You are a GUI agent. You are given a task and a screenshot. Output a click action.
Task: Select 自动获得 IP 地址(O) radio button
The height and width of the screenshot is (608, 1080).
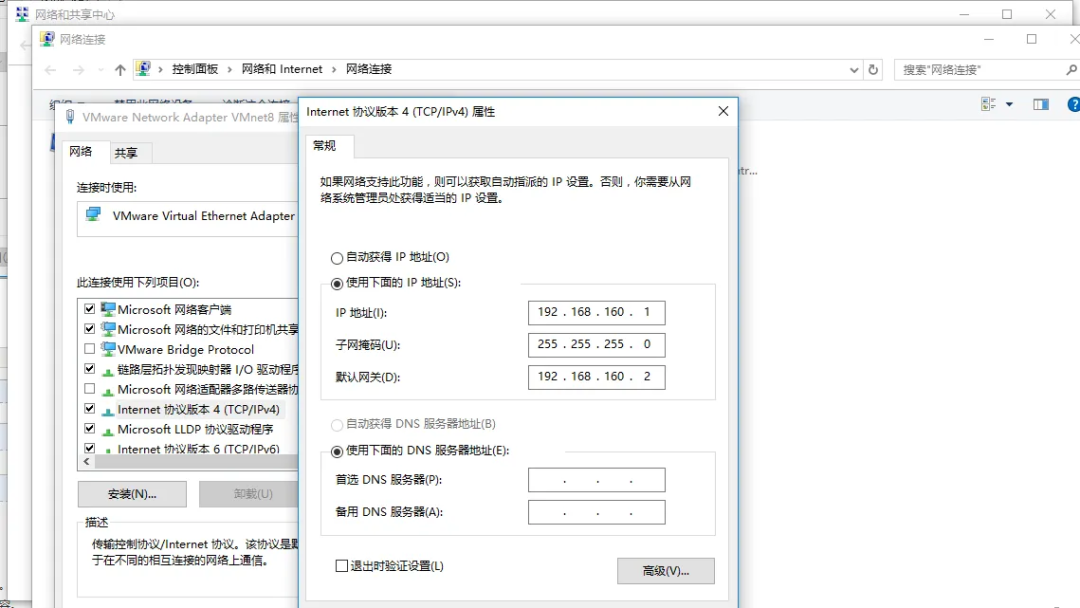coord(337,258)
